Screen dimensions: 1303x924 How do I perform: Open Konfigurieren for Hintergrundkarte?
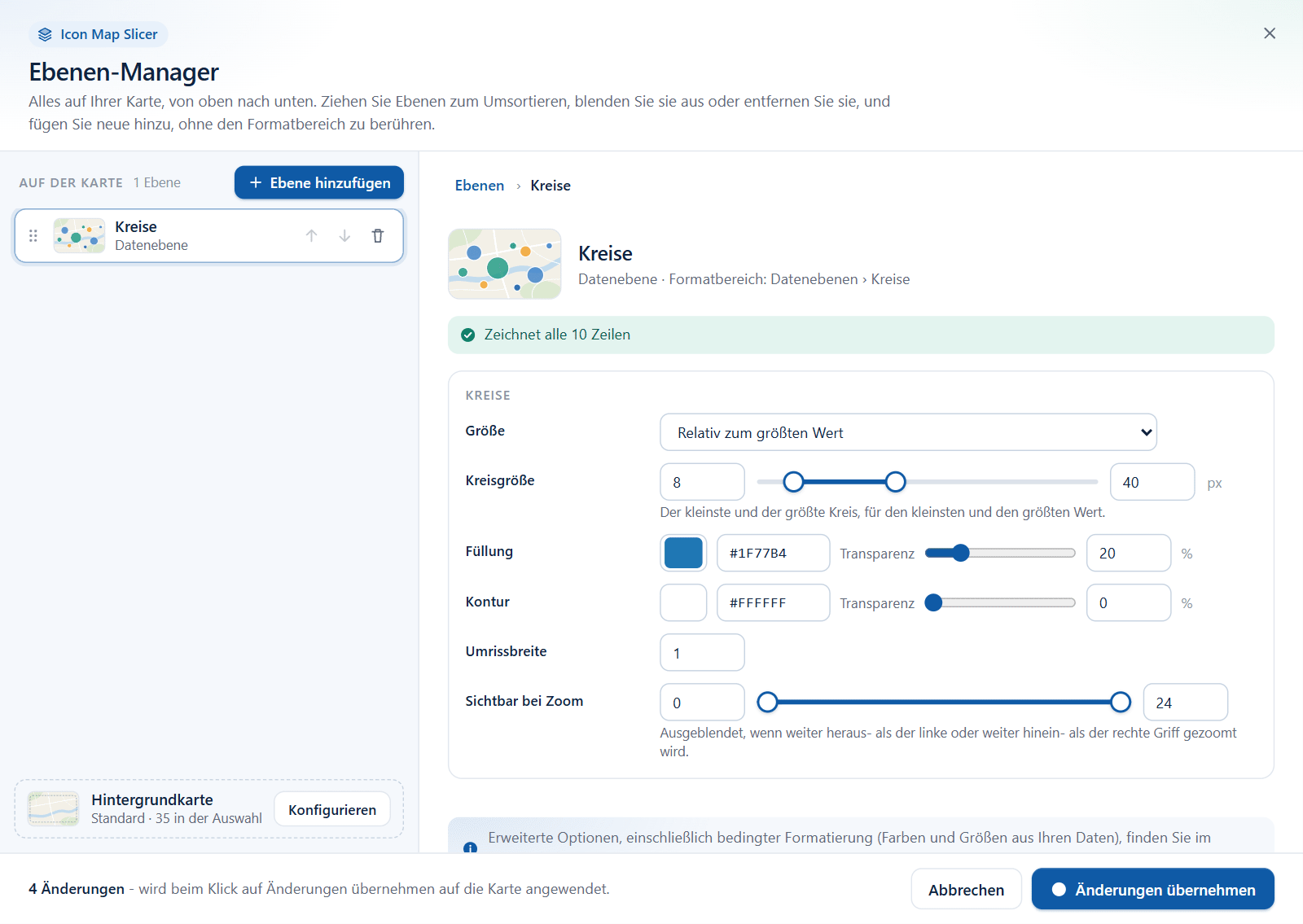(332, 809)
